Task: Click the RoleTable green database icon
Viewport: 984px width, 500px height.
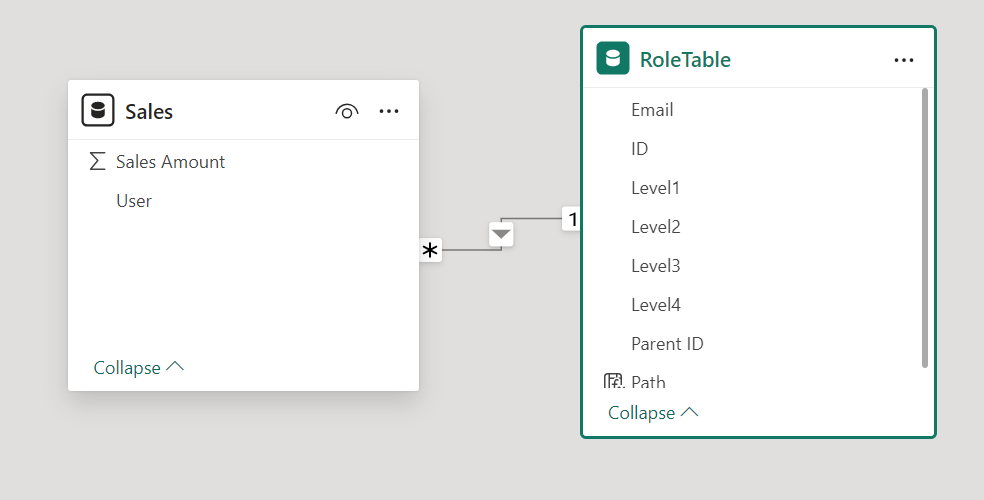Action: [612, 58]
